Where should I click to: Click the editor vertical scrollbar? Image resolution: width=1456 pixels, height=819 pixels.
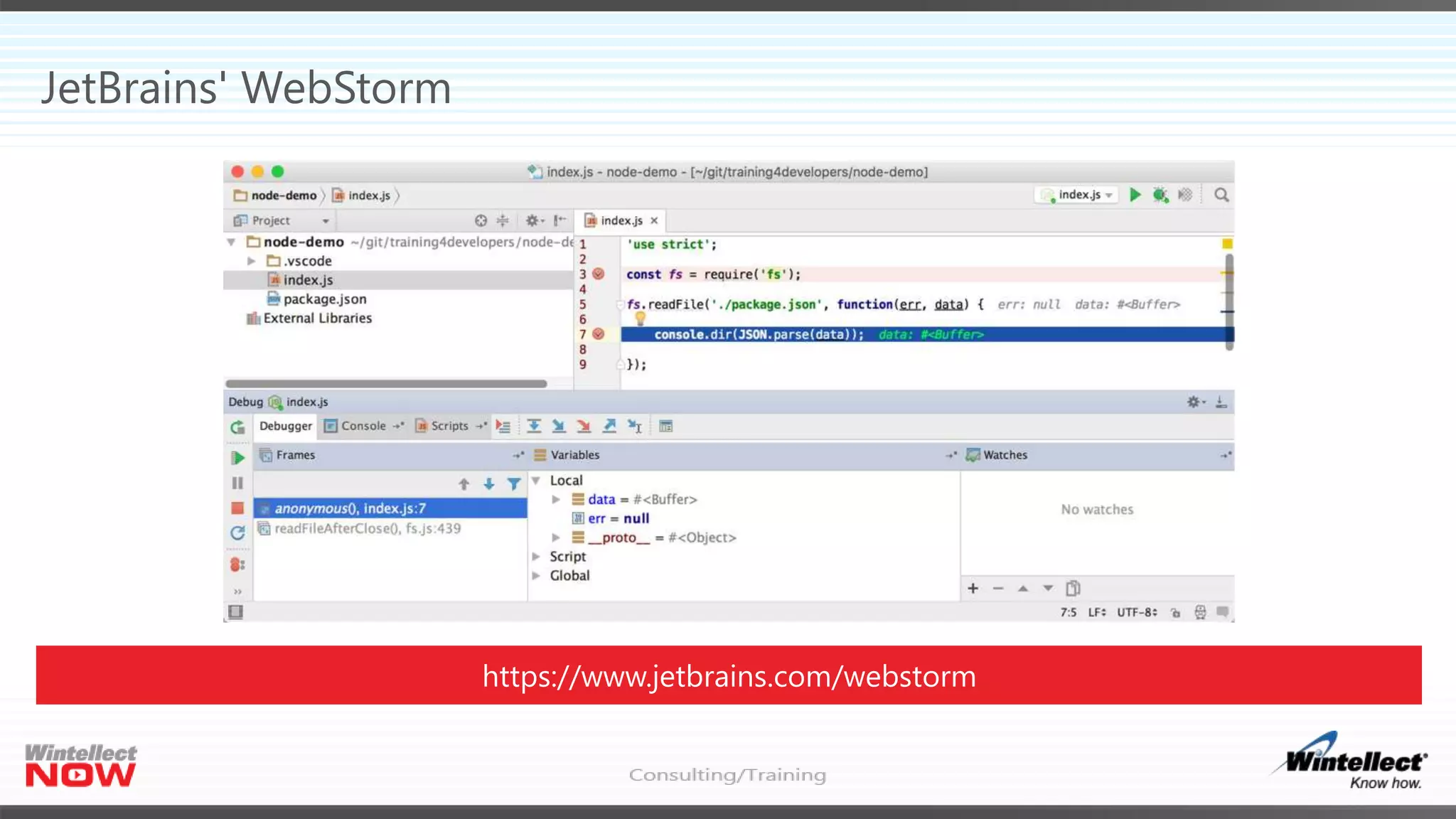coord(1229,301)
